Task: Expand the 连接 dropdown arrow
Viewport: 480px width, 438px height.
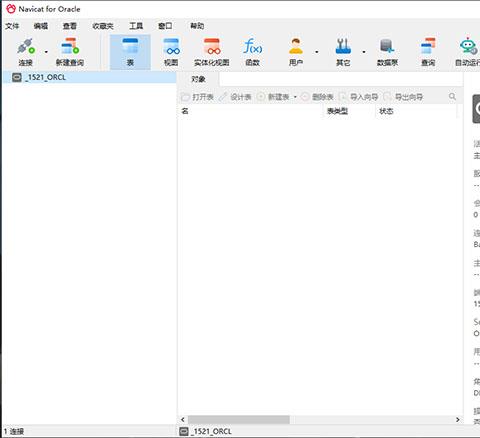Action: tap(46, 52)
